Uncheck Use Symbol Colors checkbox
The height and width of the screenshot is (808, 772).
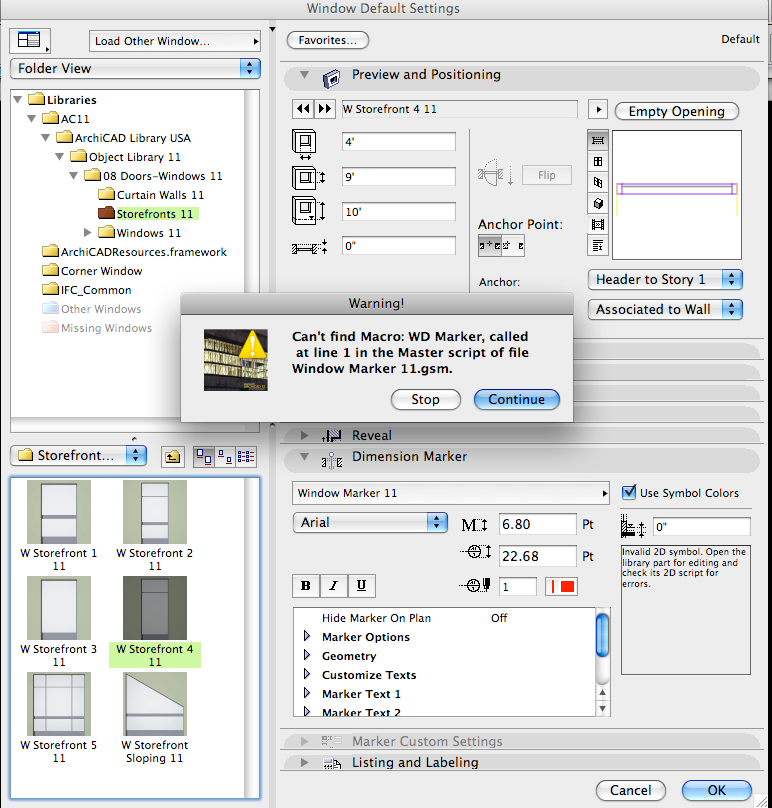629,493
